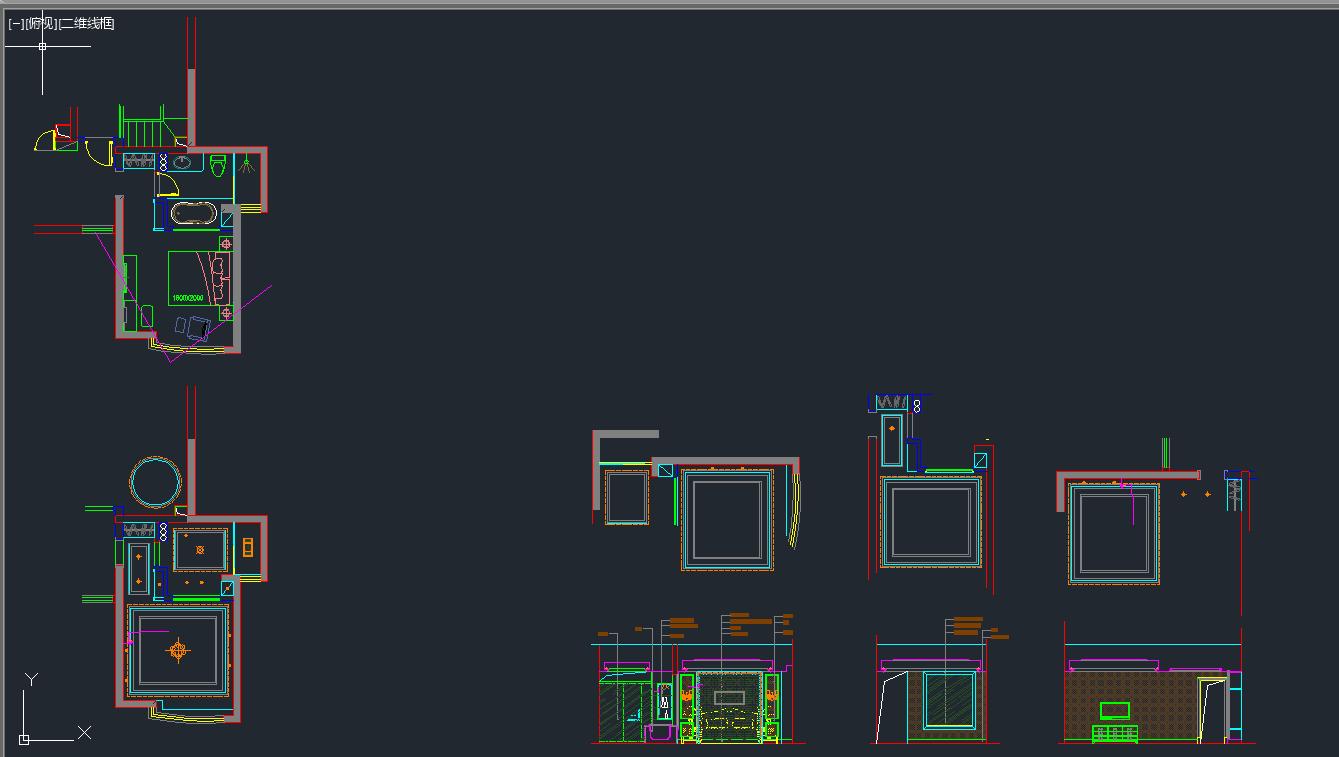Select the green television in the right elevation
This screenshot has width=1339, height=757.
click(x=1114, y=710)
